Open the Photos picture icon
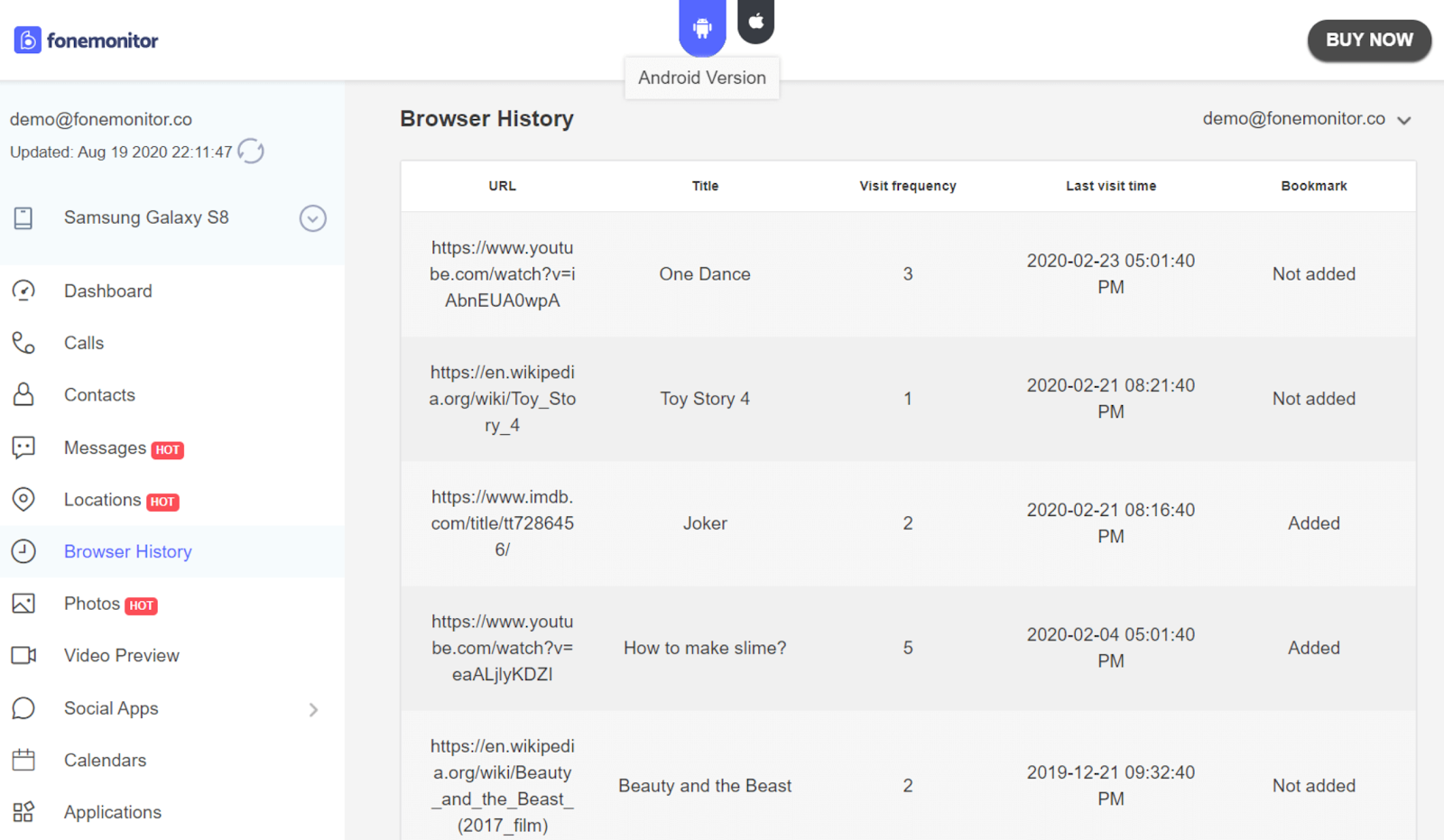The height and width of the screenshot is (840, 1444). click(x=23, y=604)
